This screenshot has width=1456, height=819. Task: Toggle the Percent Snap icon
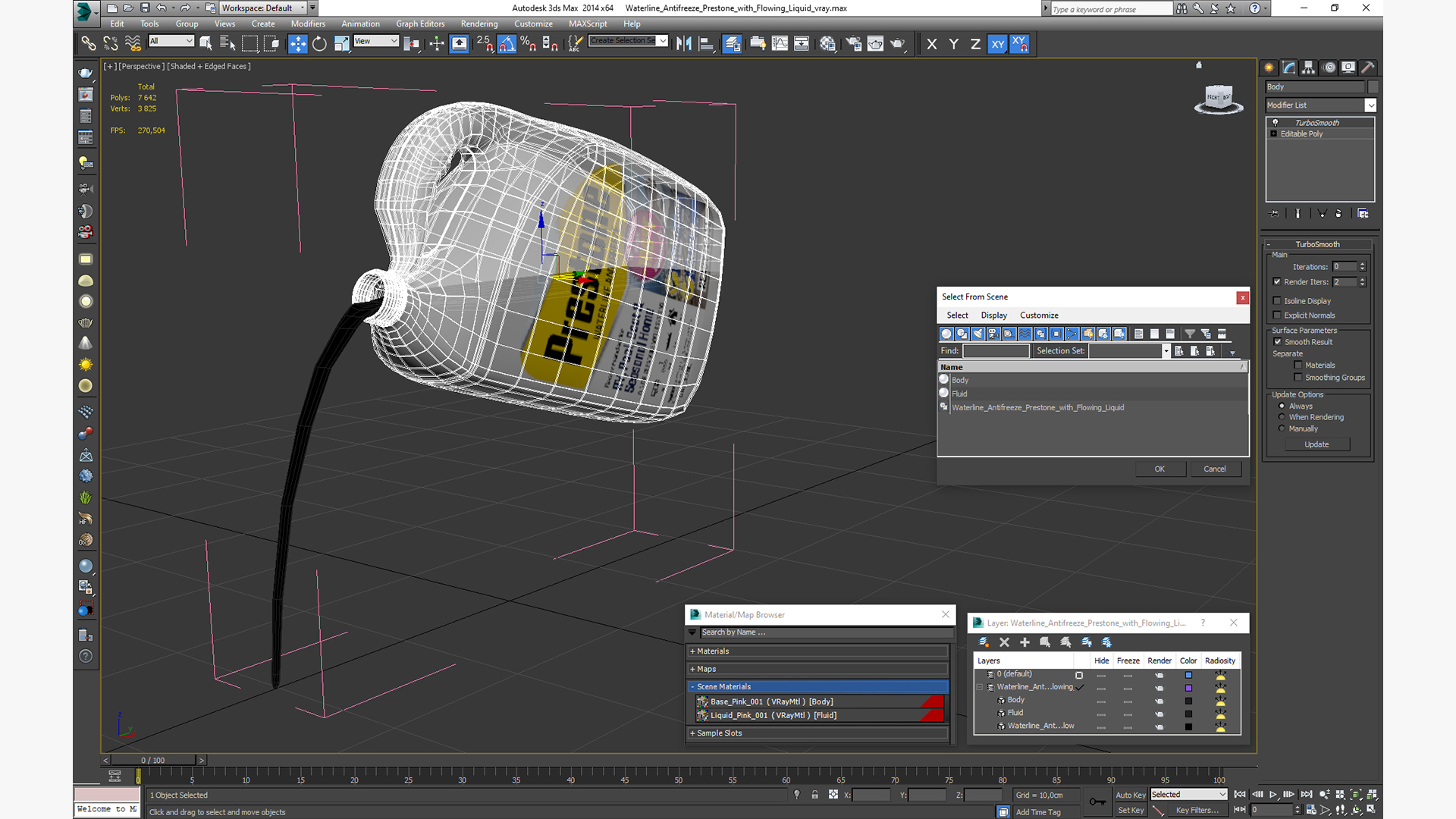[529, 43]
